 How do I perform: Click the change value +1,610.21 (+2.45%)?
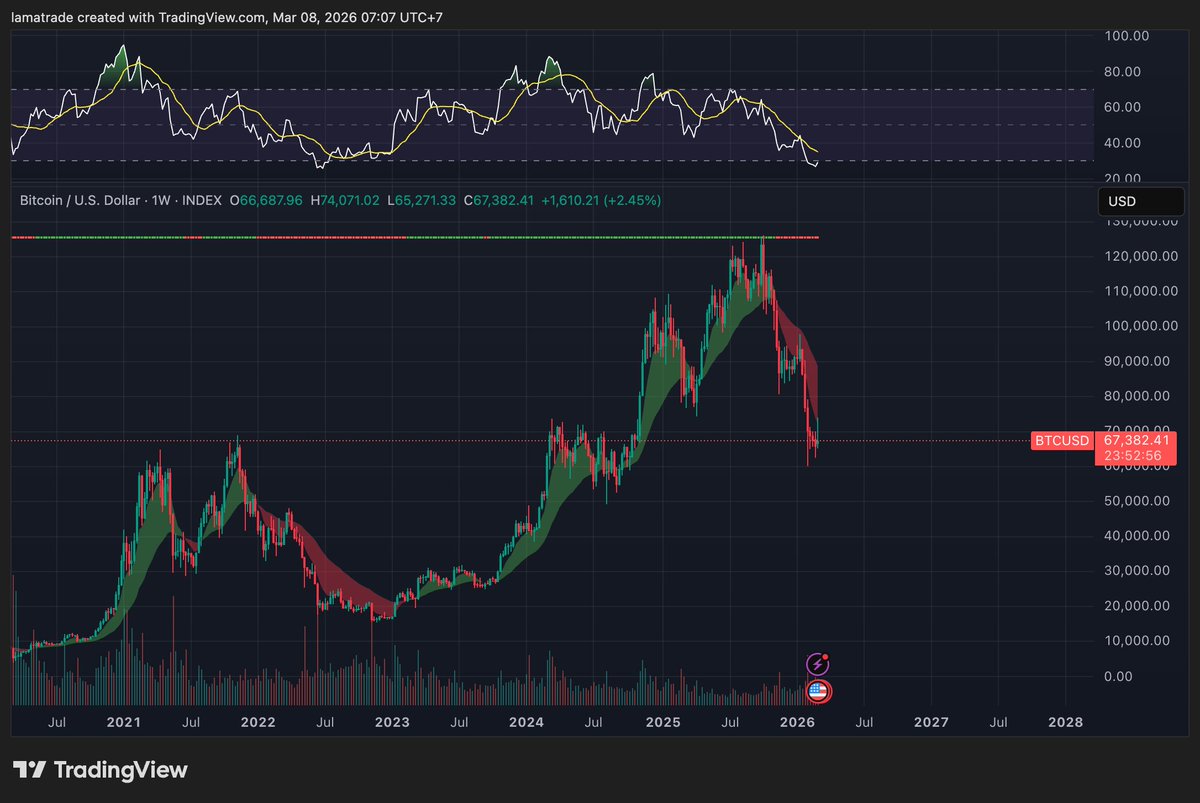click(x=601, y=201)
